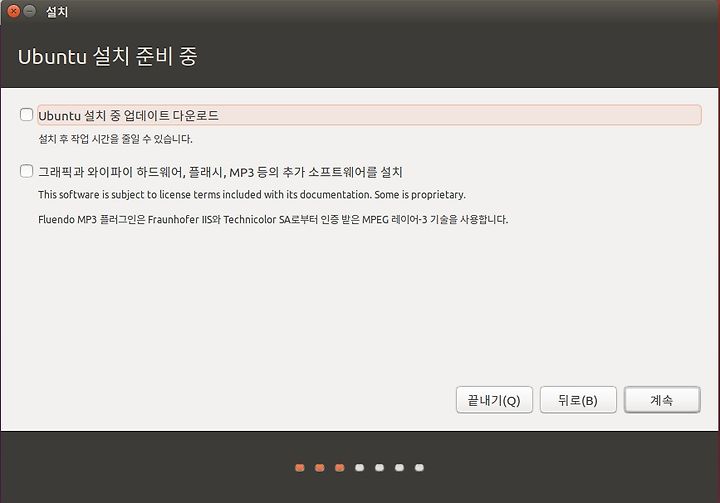This screenshot has width=720, height=503.
Task: Check the 추가 소프트웨어를 설치 option
Action: click(x=27, y=171)
